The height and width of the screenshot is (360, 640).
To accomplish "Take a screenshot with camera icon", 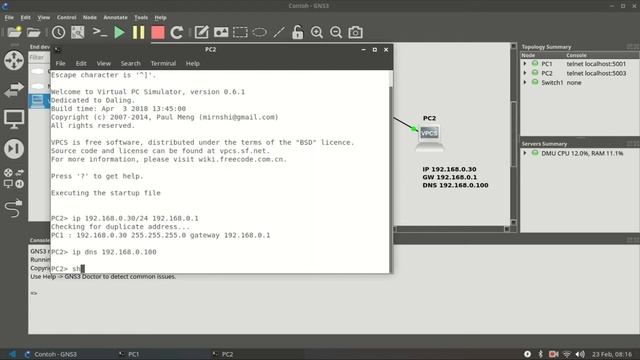I will point(356,32).
